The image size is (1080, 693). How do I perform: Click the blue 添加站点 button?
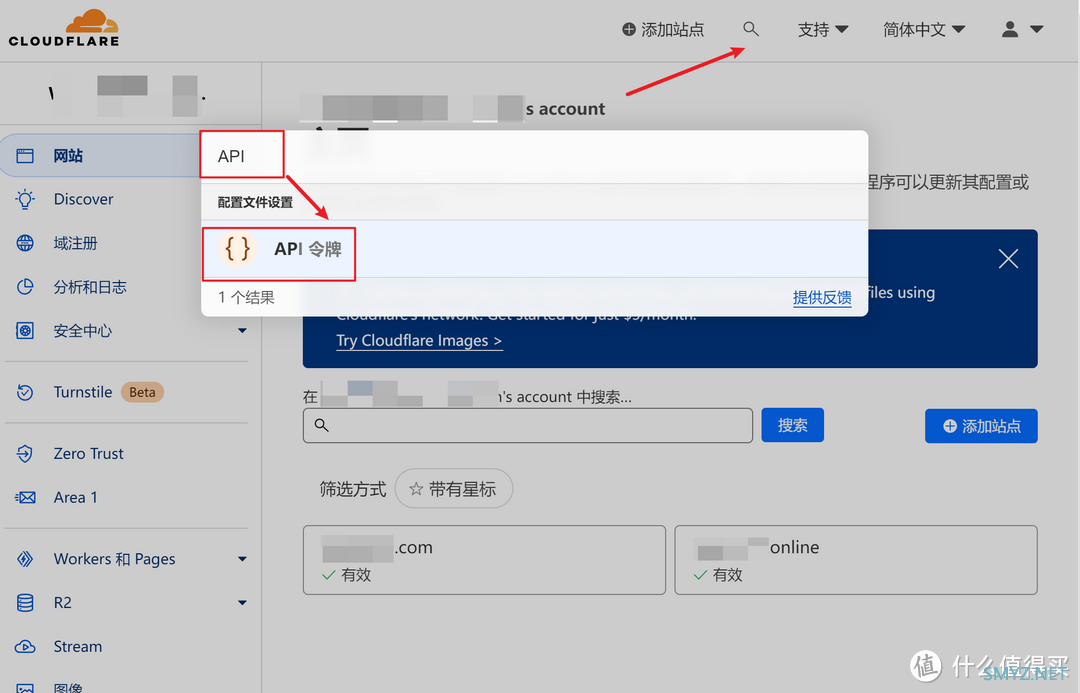click(981, 426)
